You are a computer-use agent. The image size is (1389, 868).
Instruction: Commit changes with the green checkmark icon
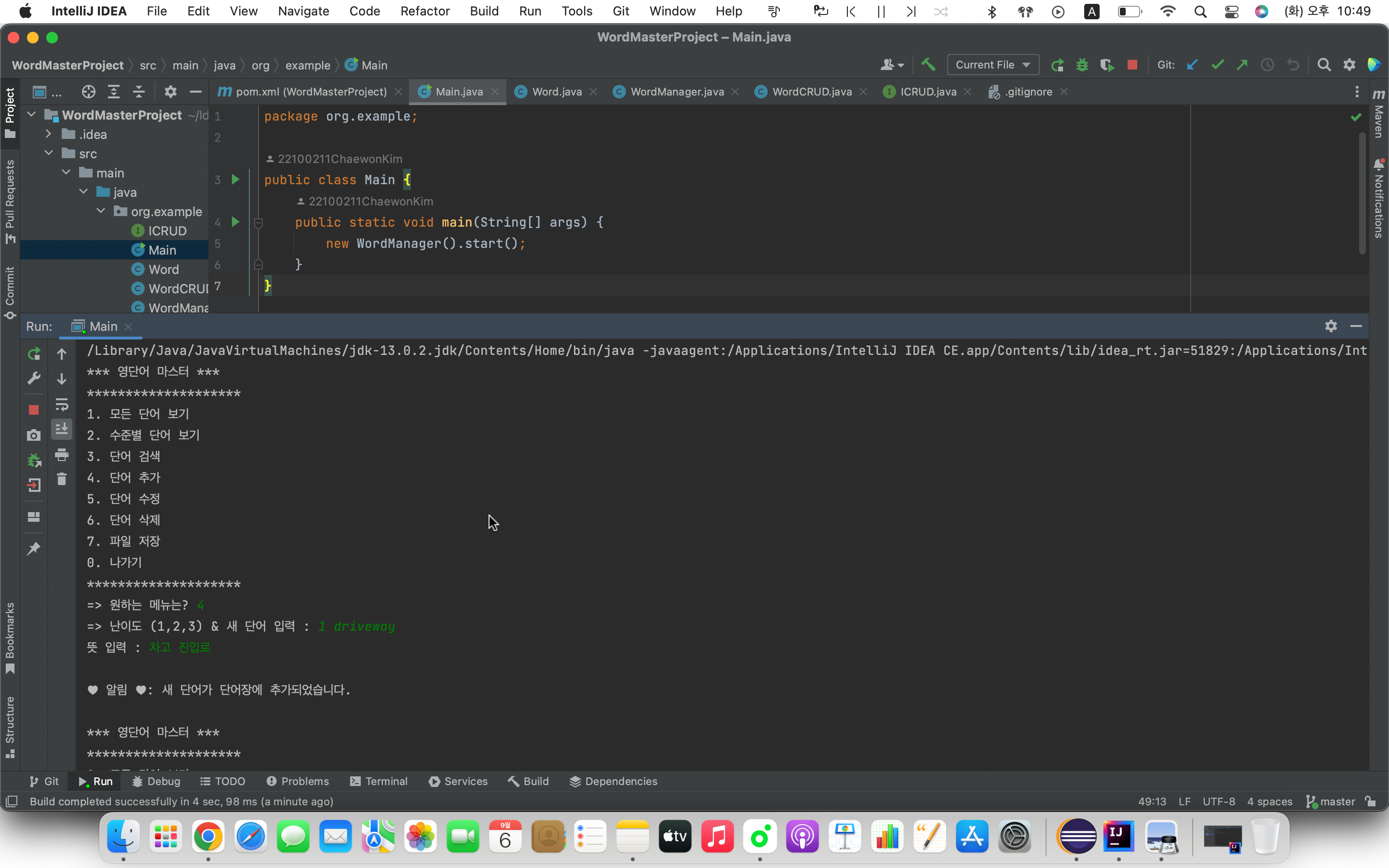1218,65
